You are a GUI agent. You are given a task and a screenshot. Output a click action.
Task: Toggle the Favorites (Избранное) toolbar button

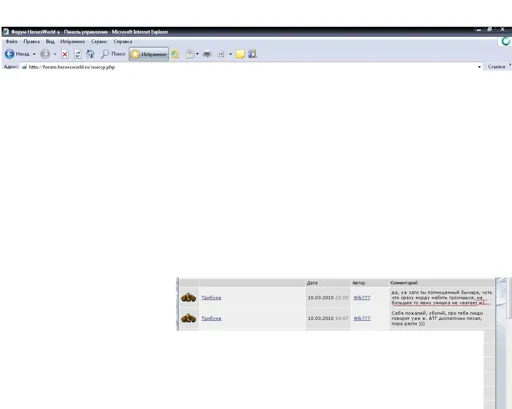pyautogui.click(x=149, y=54)
